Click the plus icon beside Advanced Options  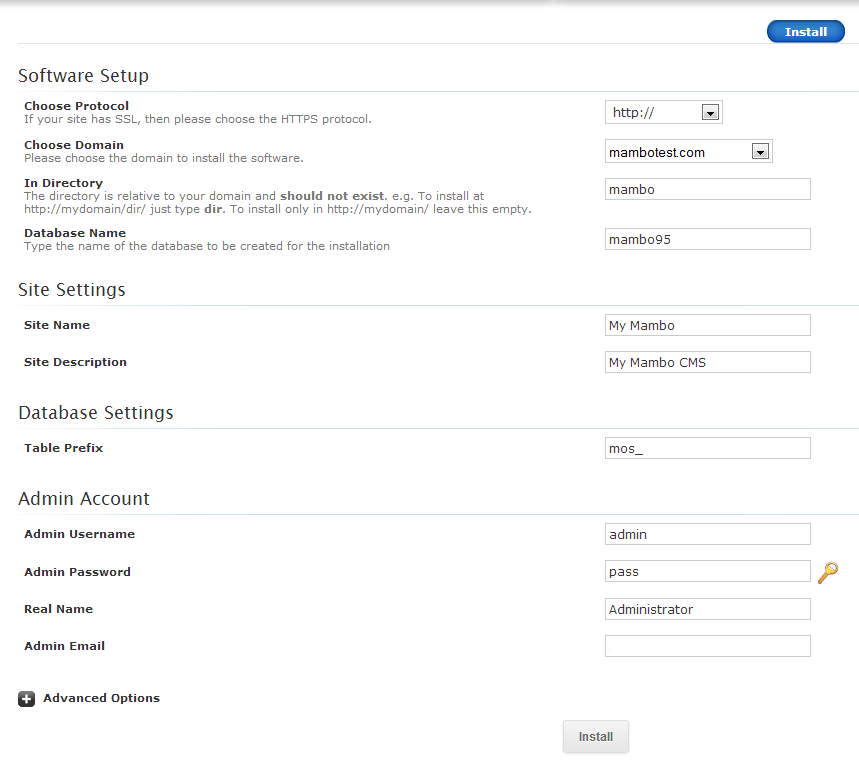[27, 699]
